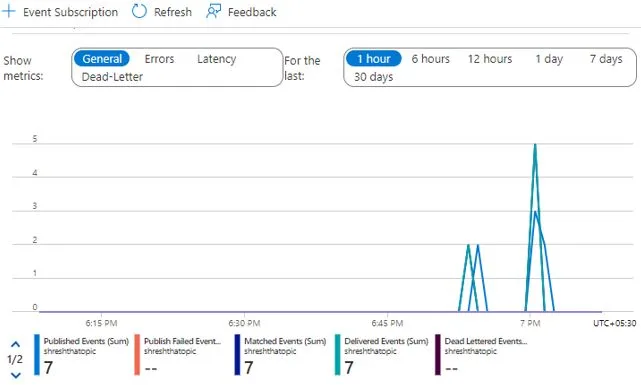Set time range to 1 day

pos(549,59)
